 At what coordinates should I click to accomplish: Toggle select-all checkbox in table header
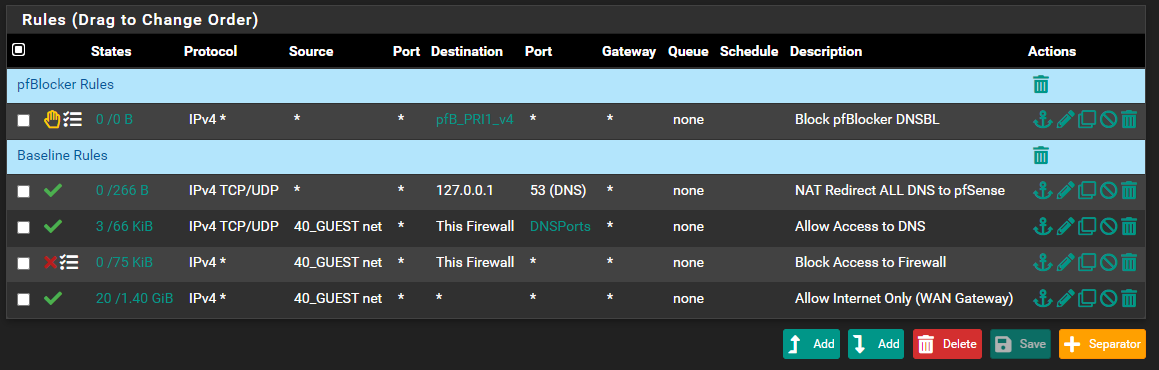[x=18, y=49]
